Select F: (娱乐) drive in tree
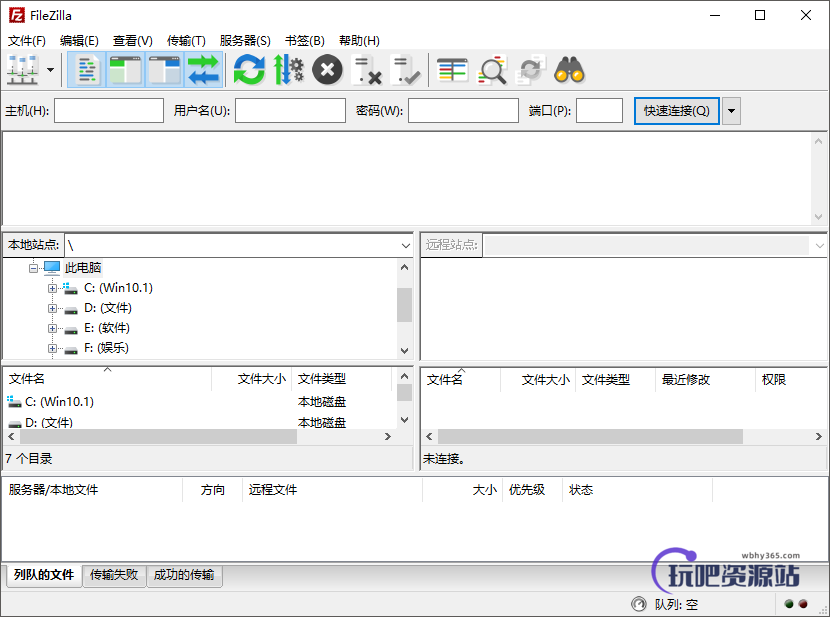The image size is (830, 617). coord(106,348)
